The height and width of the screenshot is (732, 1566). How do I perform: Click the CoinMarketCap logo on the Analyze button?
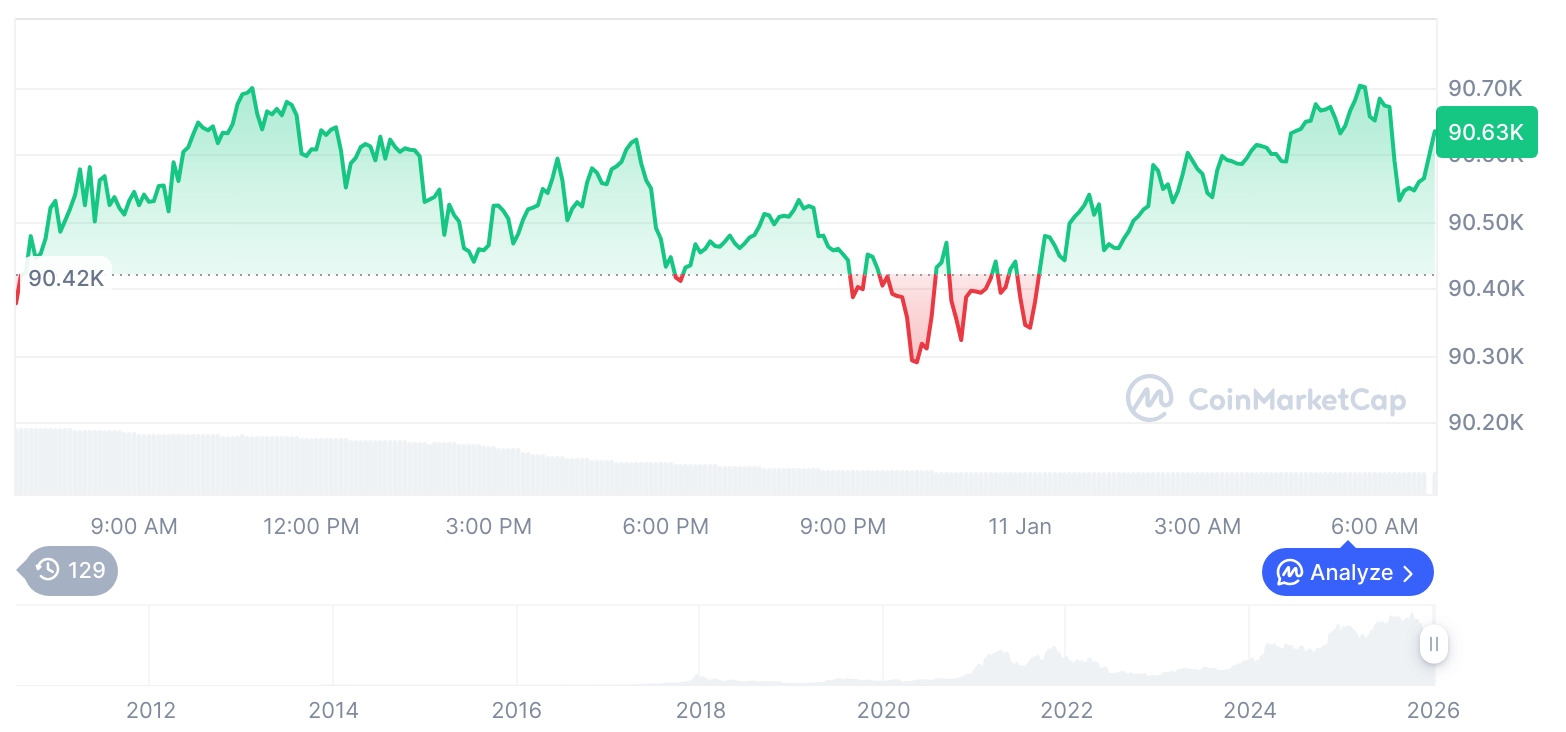[x=1290, y=573]
